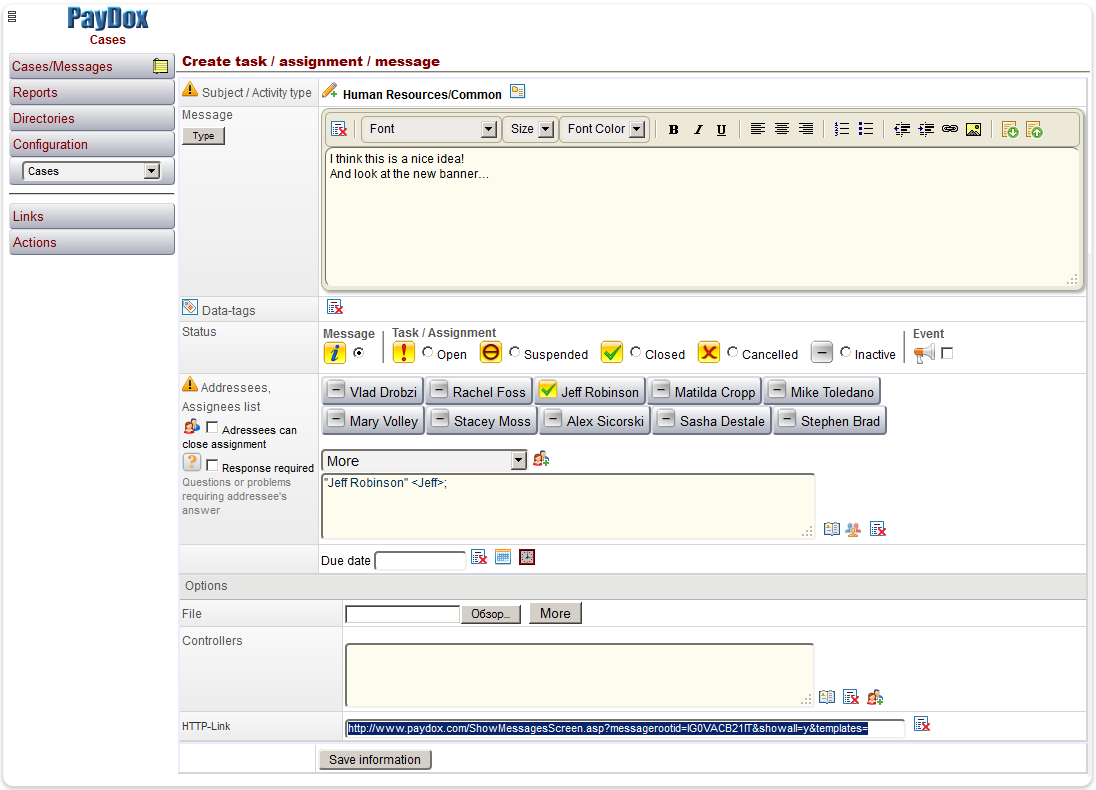Open Actions menu
Image resolution: width=1096 pixels, height=790 pixels.
(92, 242)
